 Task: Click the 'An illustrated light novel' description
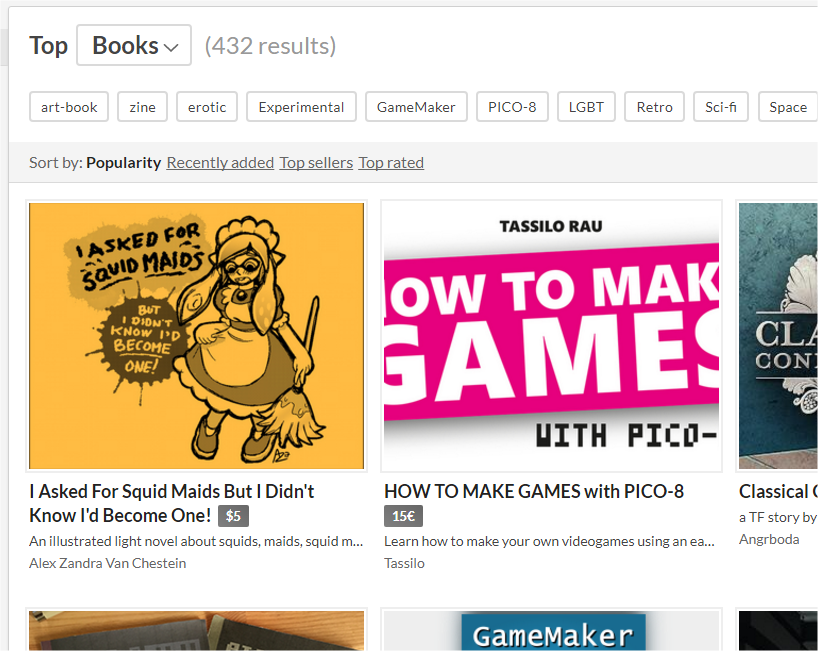196,541
